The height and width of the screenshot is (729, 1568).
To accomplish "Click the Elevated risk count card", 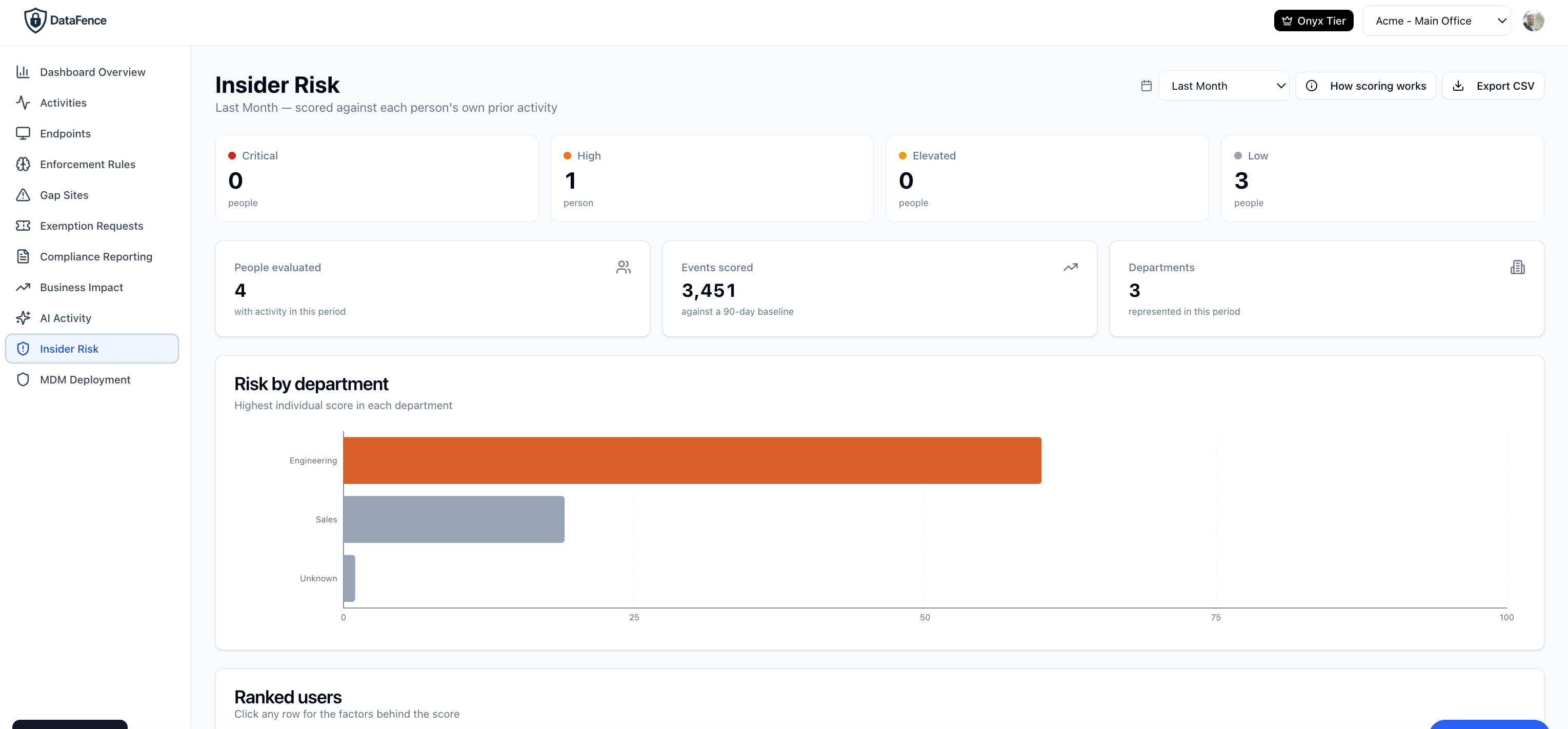I will pyautogui.click(x=1047, y=178).
